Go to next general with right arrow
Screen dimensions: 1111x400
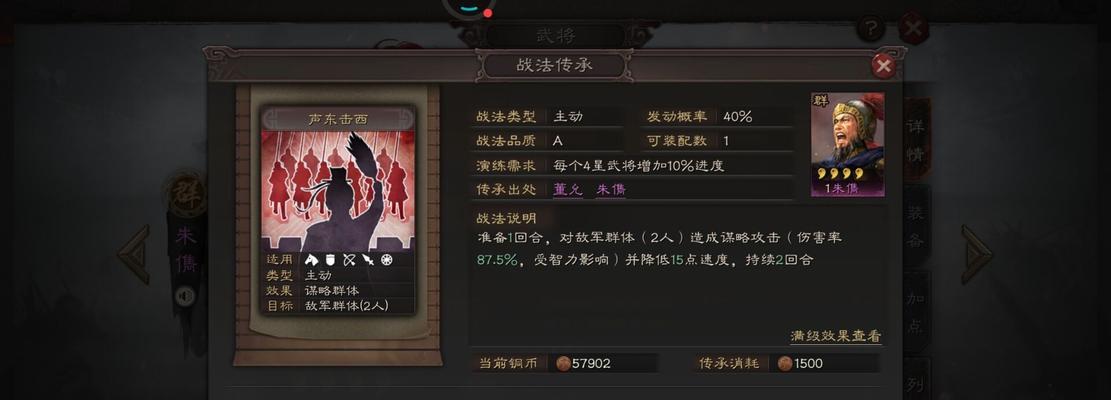[x=976, y=254]
